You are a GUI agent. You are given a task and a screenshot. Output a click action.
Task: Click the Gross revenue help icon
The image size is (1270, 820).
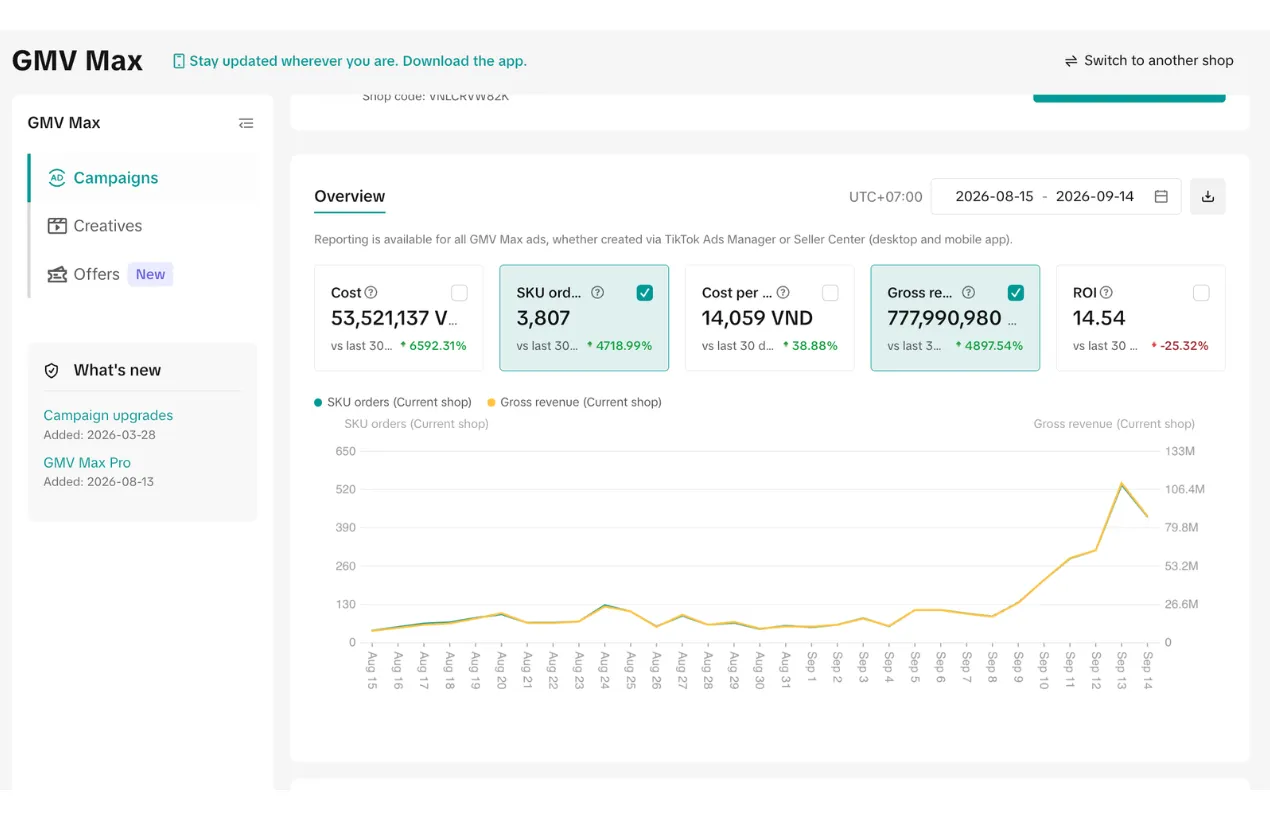(x=968, y=293)
